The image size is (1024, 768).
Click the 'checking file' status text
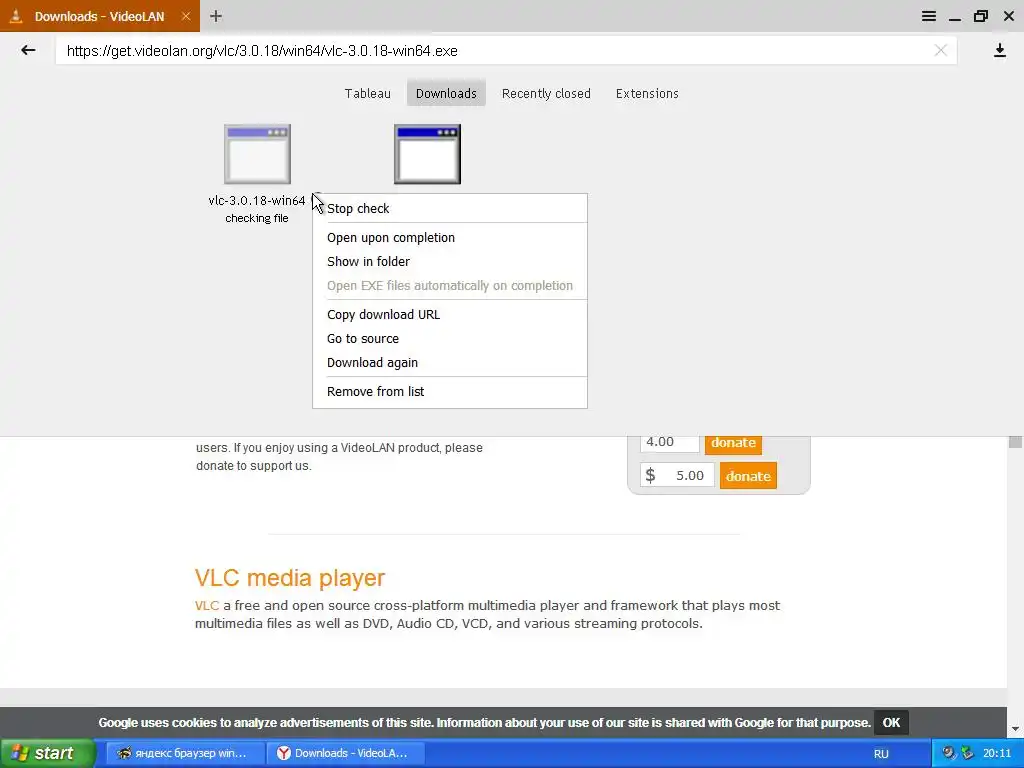point(257,218)
